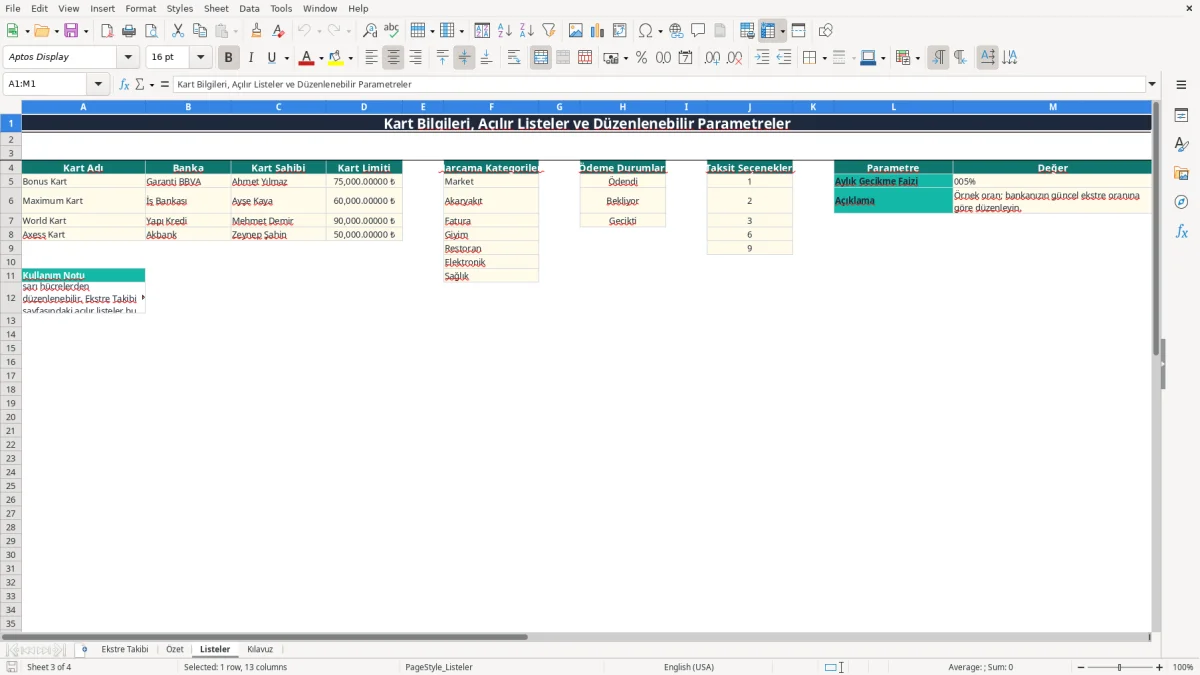Open the sidebar Gallery icon
Screen dimensions: 1200x675
pyautogui.click(x=1181, y=173)
